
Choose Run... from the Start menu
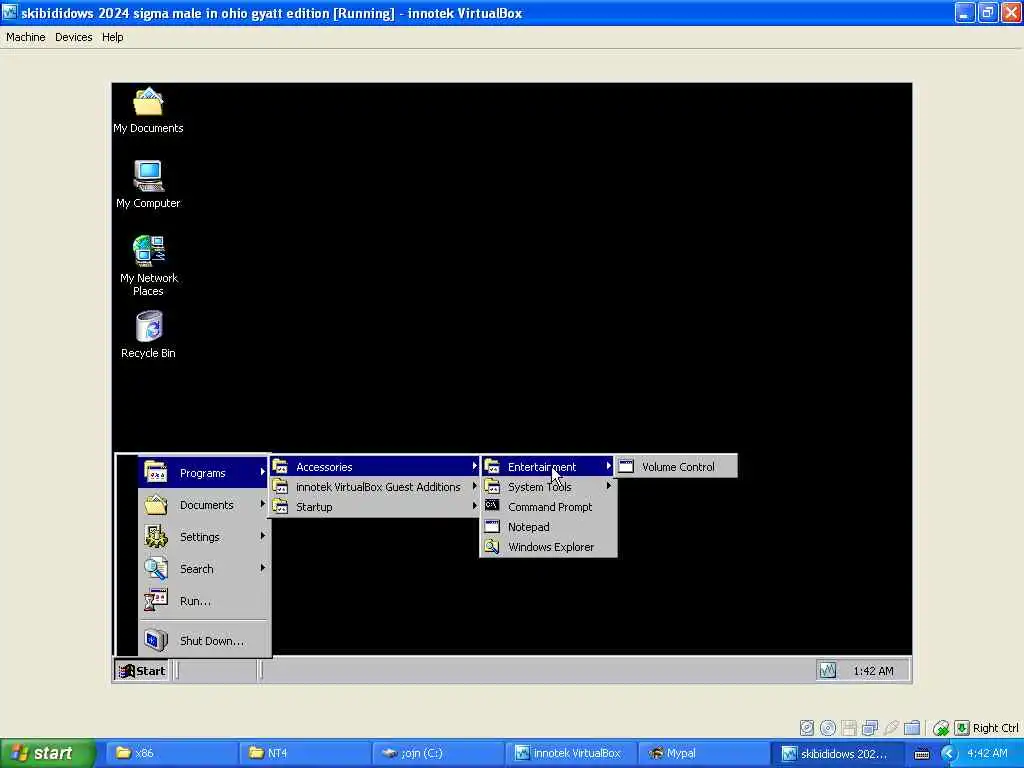(x=204, y=601)
